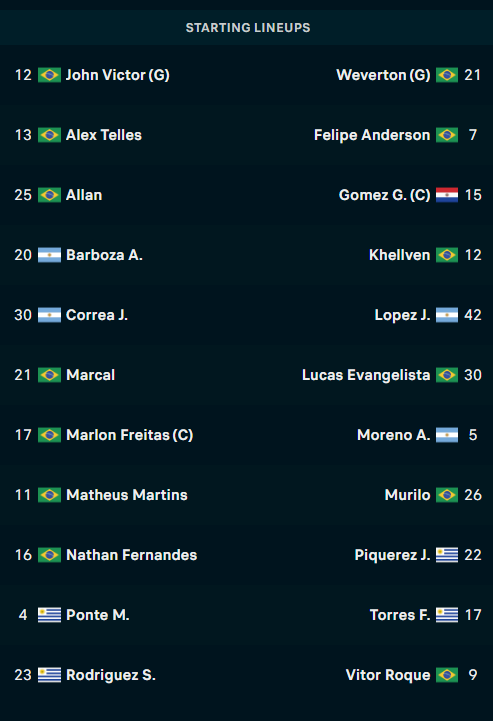Open Lucas Evangelista's player page
493x721 pixels.
[x=366, y=375]
